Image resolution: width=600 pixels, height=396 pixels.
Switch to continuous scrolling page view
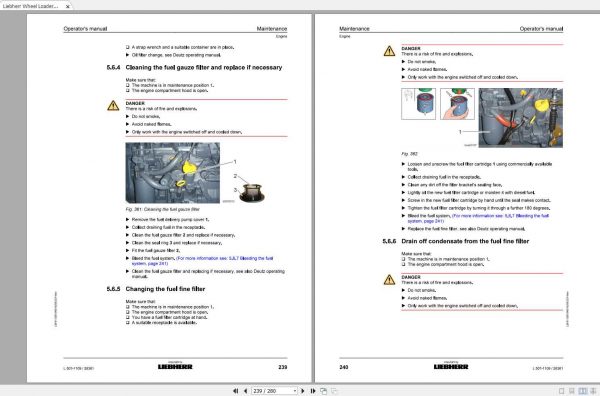(572, 391)
